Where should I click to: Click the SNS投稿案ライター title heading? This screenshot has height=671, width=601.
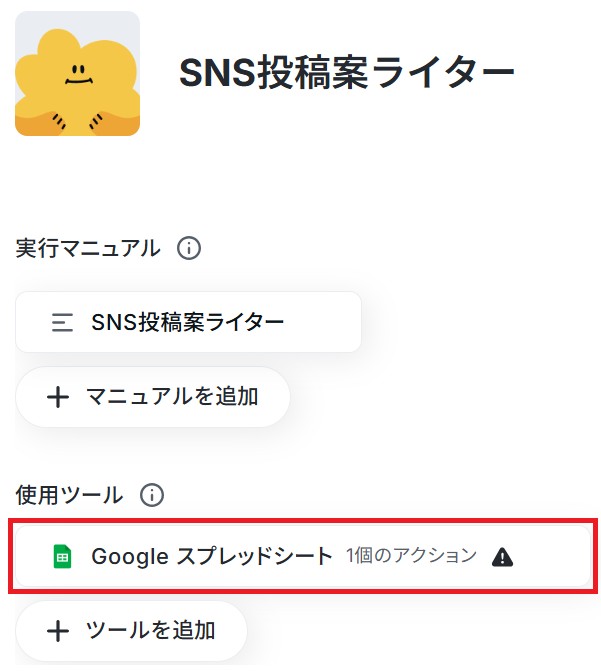(x=347, y=73)
